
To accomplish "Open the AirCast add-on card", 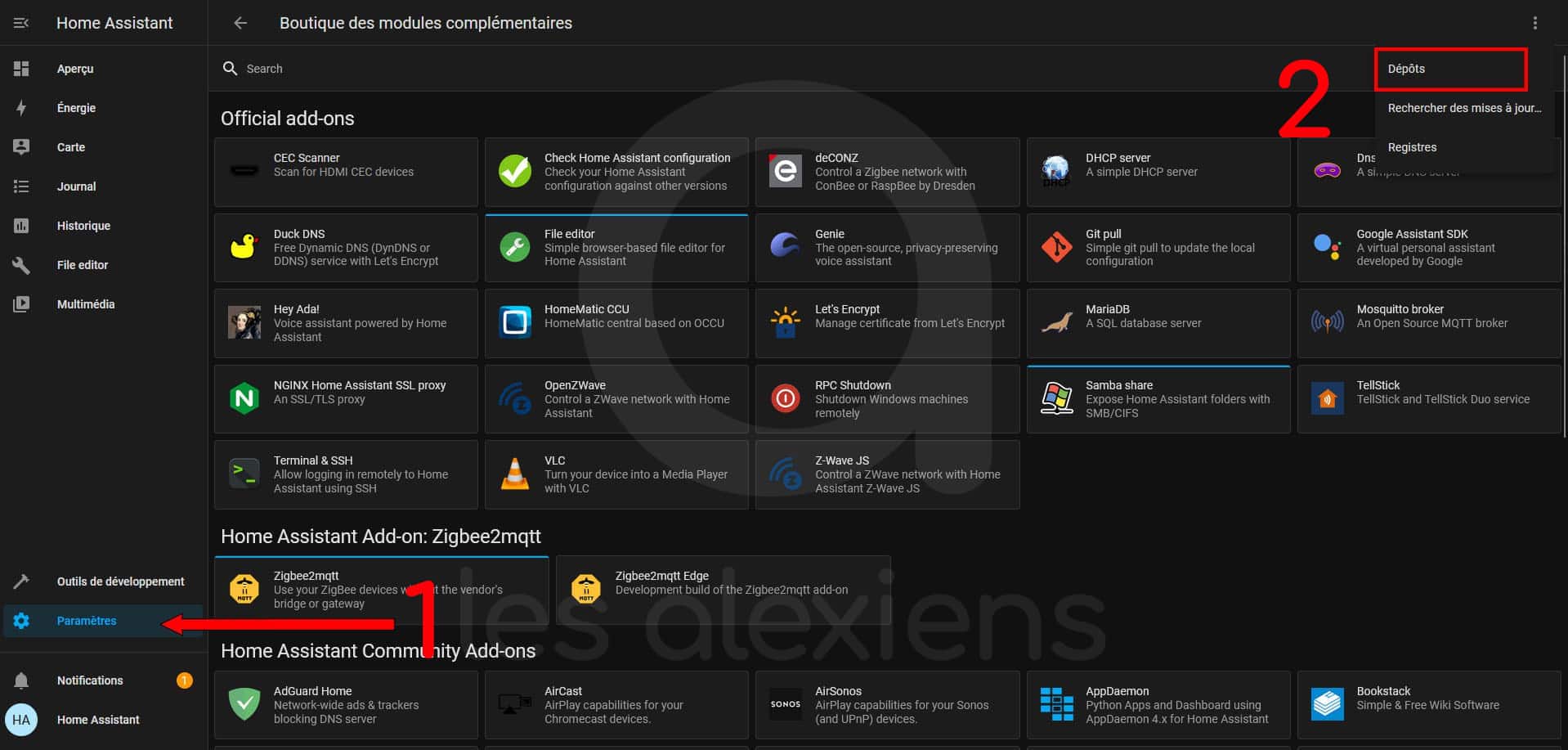I will pyautogui.click(x=616, y=705).
